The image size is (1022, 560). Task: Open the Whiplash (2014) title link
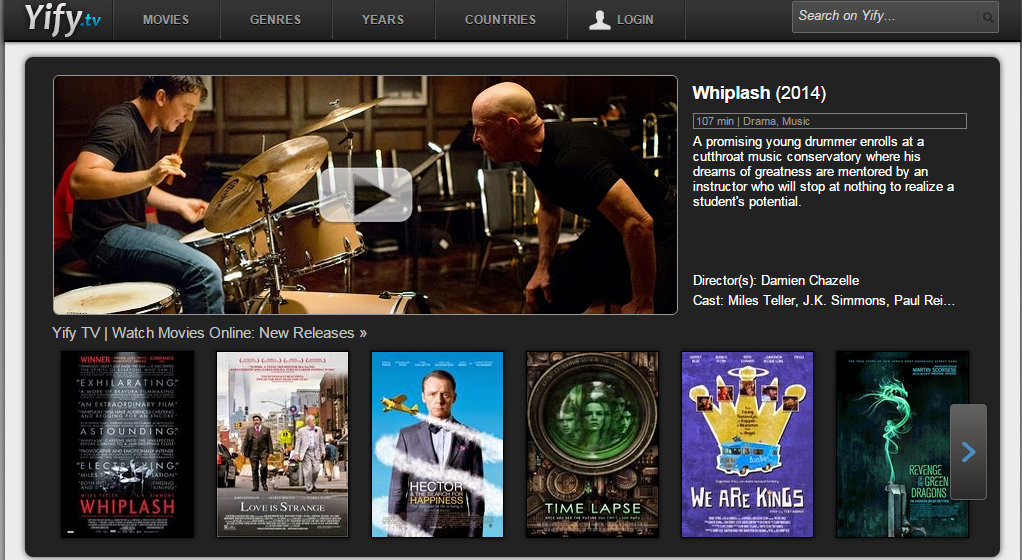tap(759, 93)
